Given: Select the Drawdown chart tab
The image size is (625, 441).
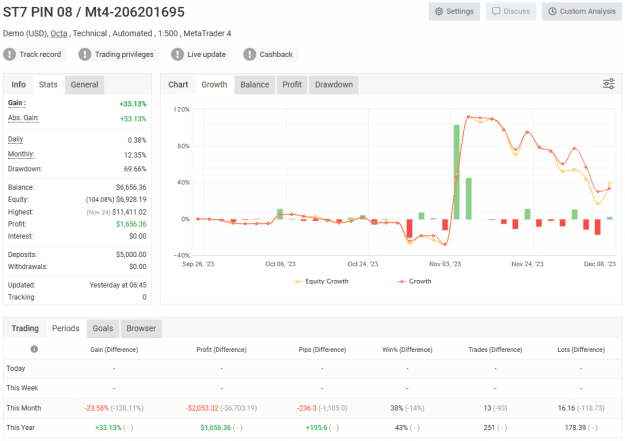Looking at the screenshot, I should 334,85.
